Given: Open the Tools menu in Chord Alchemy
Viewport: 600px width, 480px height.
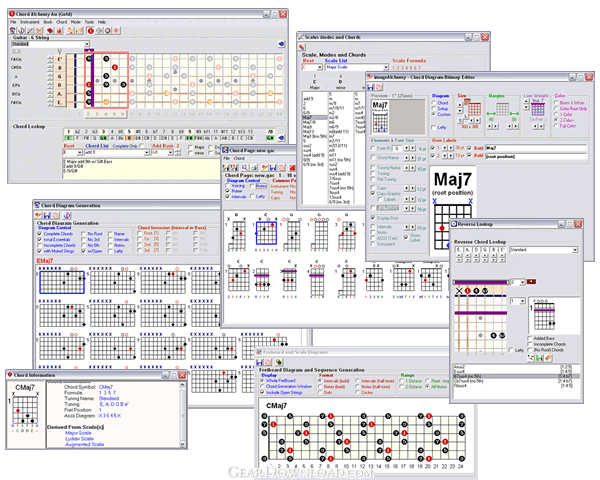Looking at the screenshot, I should pyautogui.click(x=89, y=22).
